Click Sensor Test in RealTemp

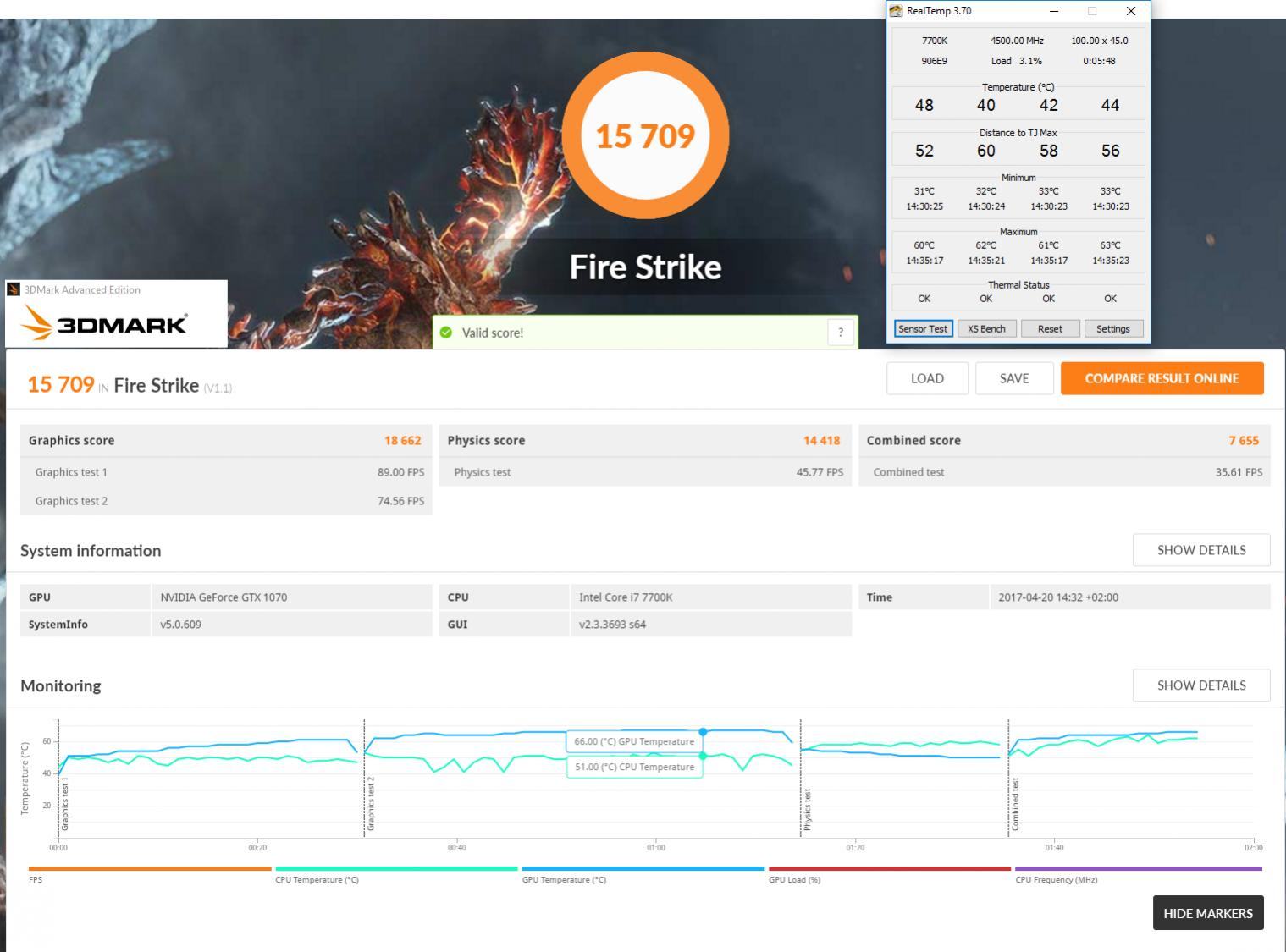923,329
